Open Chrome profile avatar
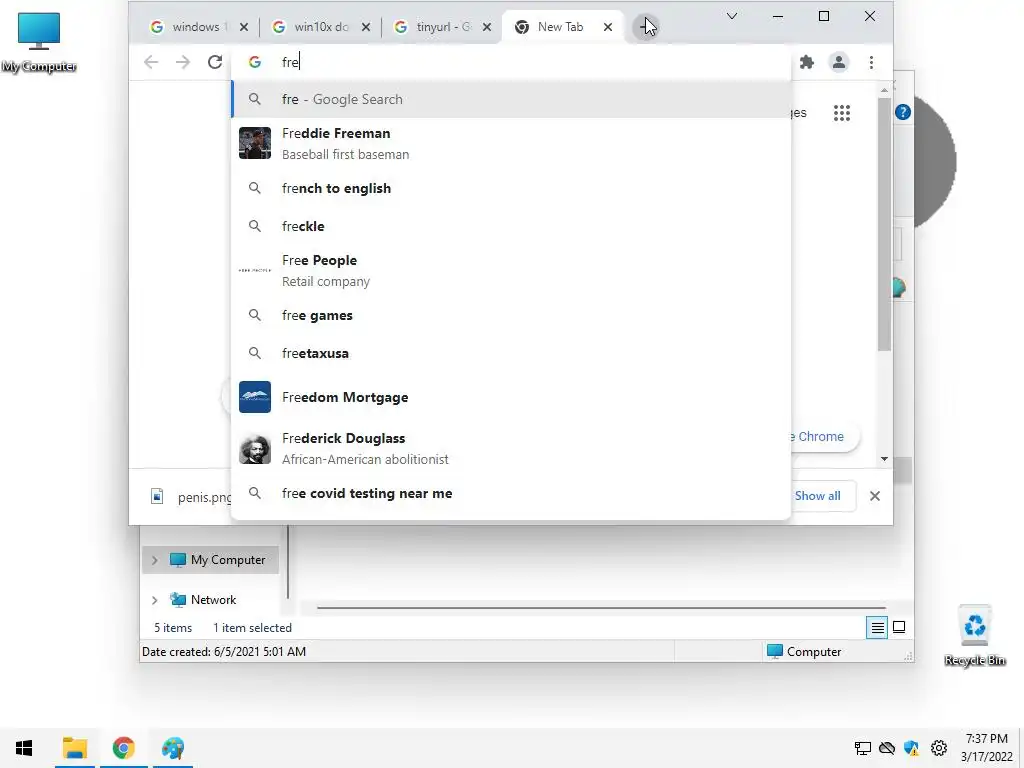The width and height of the screenshot is (1024, 768). pyautogui.click(x=839, y=62)
